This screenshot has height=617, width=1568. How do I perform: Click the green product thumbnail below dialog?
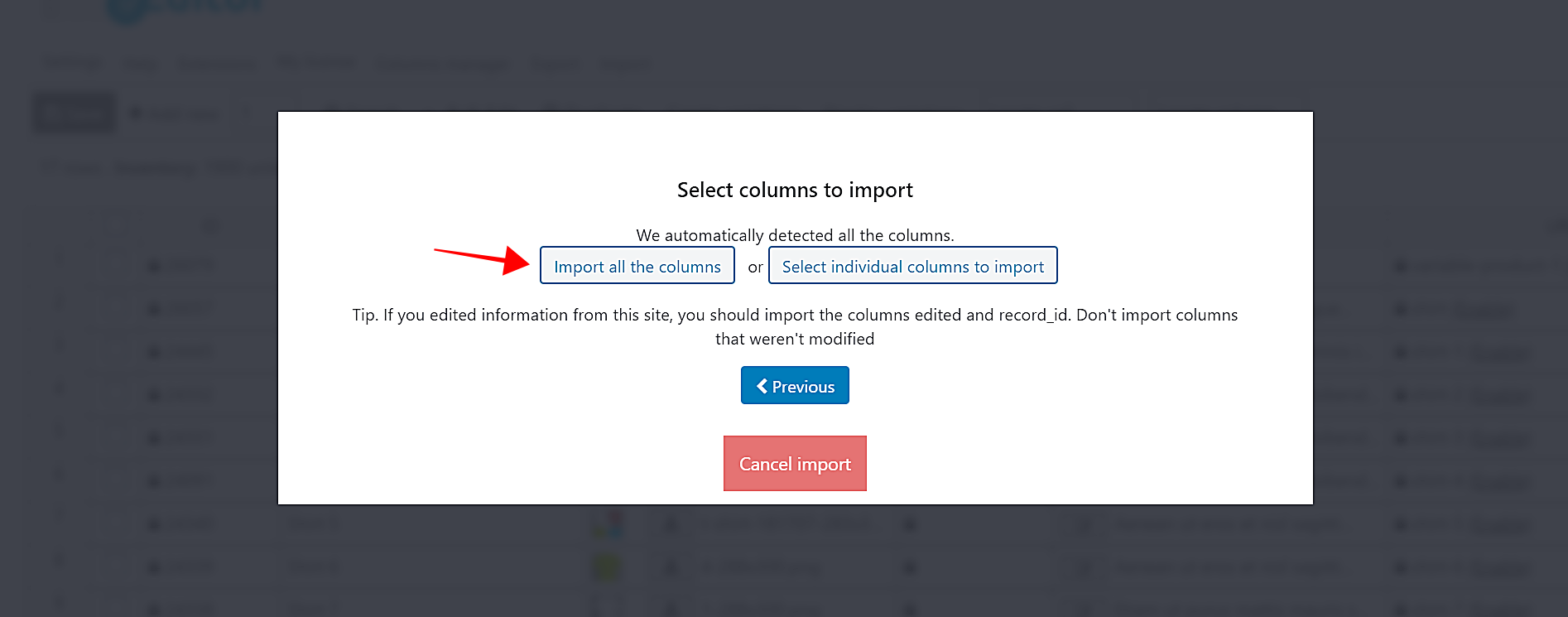click(607, 567)
